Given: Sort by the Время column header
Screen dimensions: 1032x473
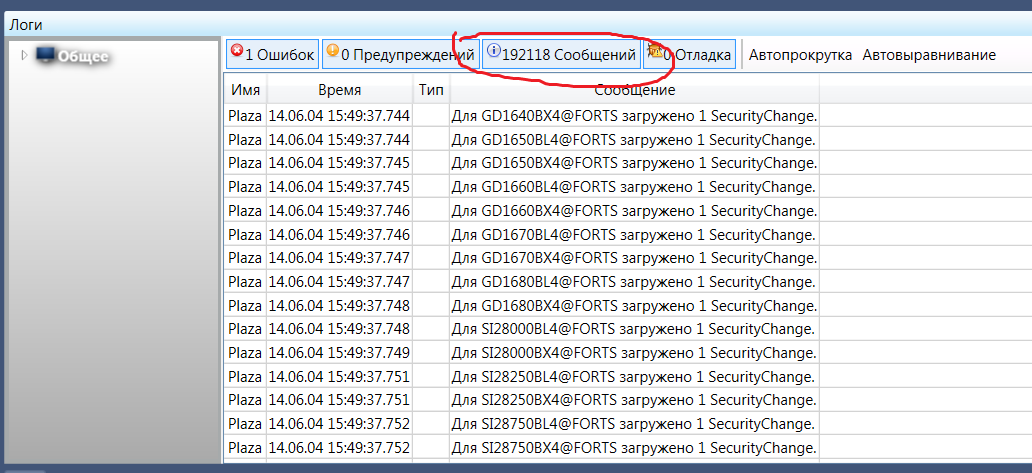Looking at the screenshot, I should pos(340,90).
